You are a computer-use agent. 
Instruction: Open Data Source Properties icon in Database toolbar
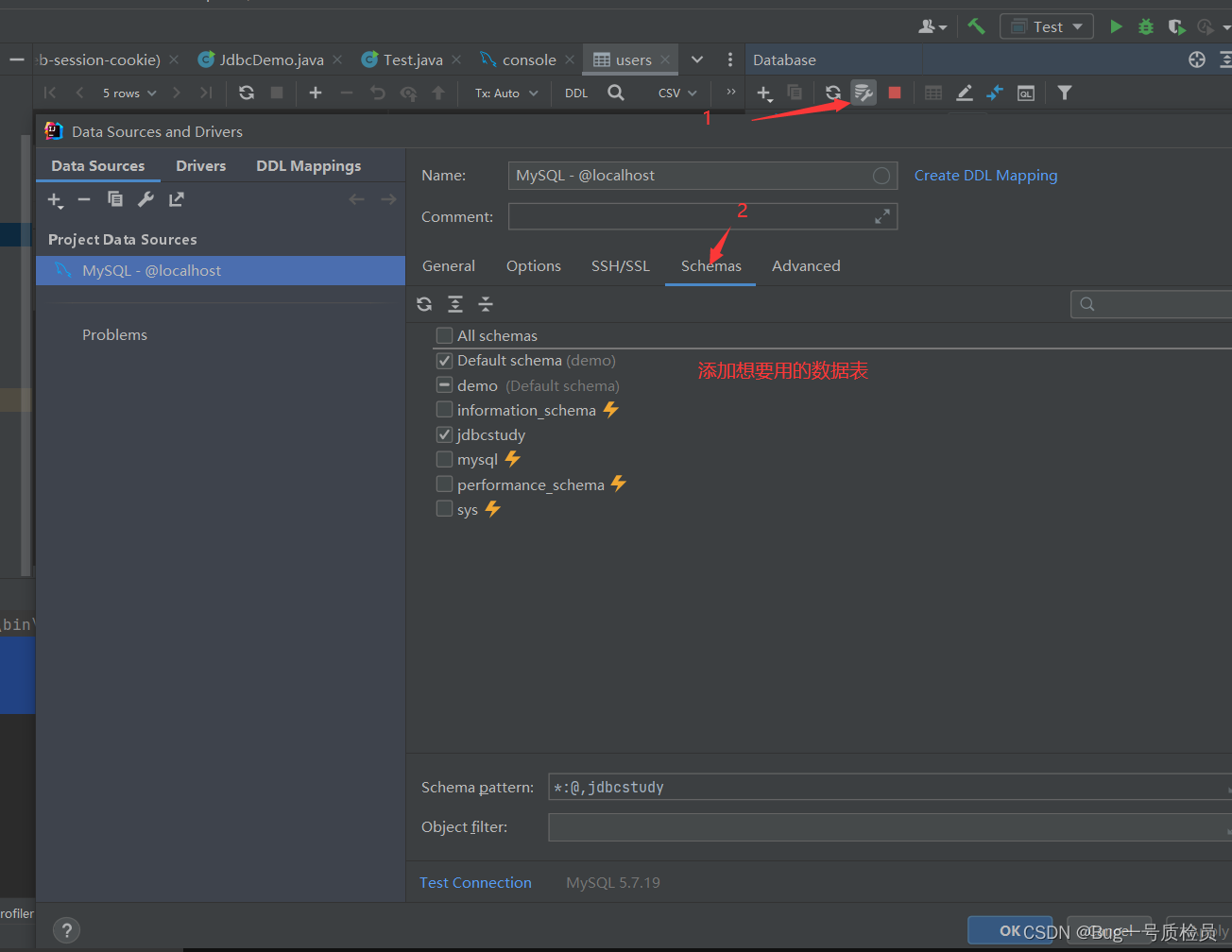click(x=864, y=93)
